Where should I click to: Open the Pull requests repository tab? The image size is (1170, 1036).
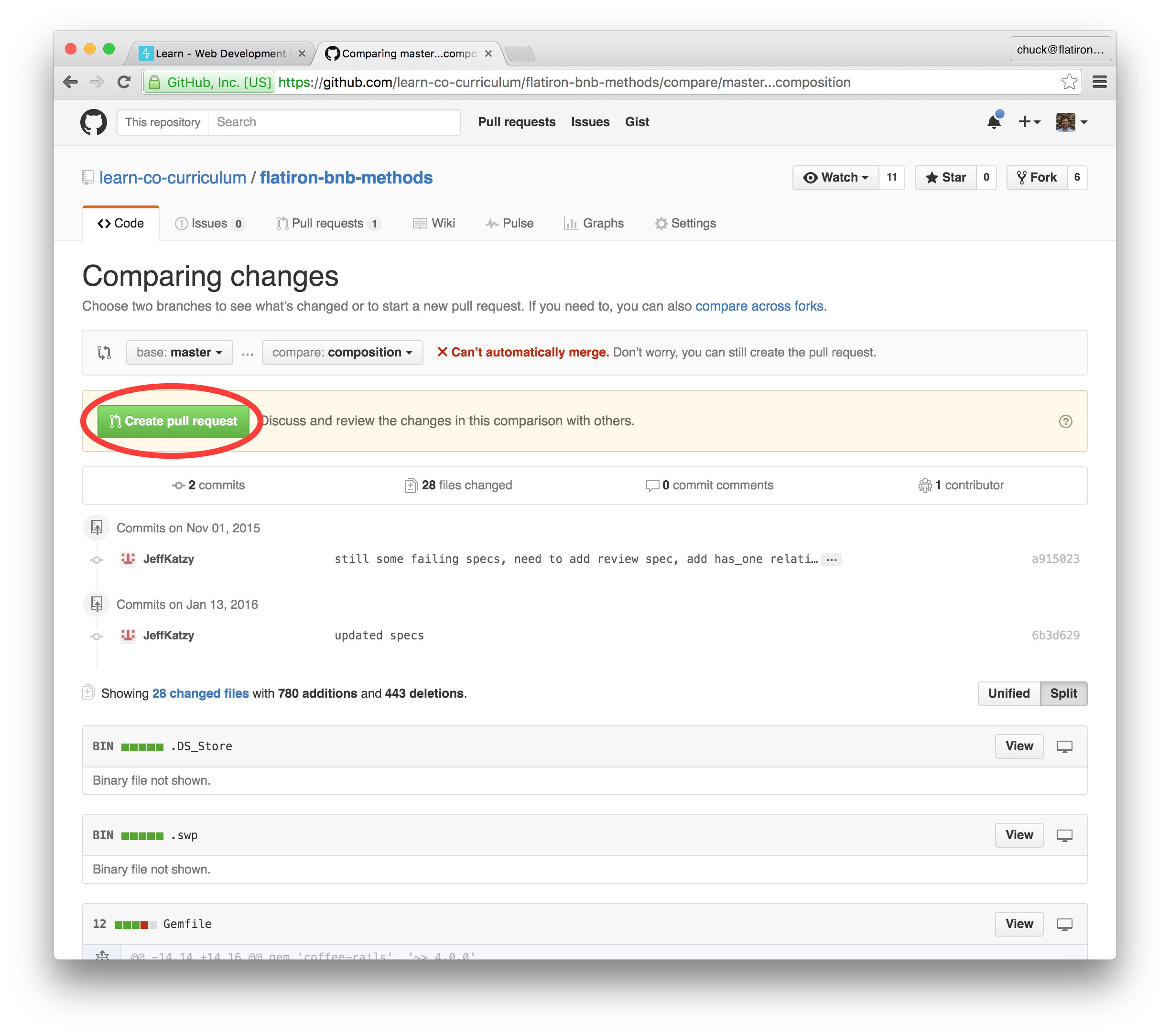click(x=328, y=223)
